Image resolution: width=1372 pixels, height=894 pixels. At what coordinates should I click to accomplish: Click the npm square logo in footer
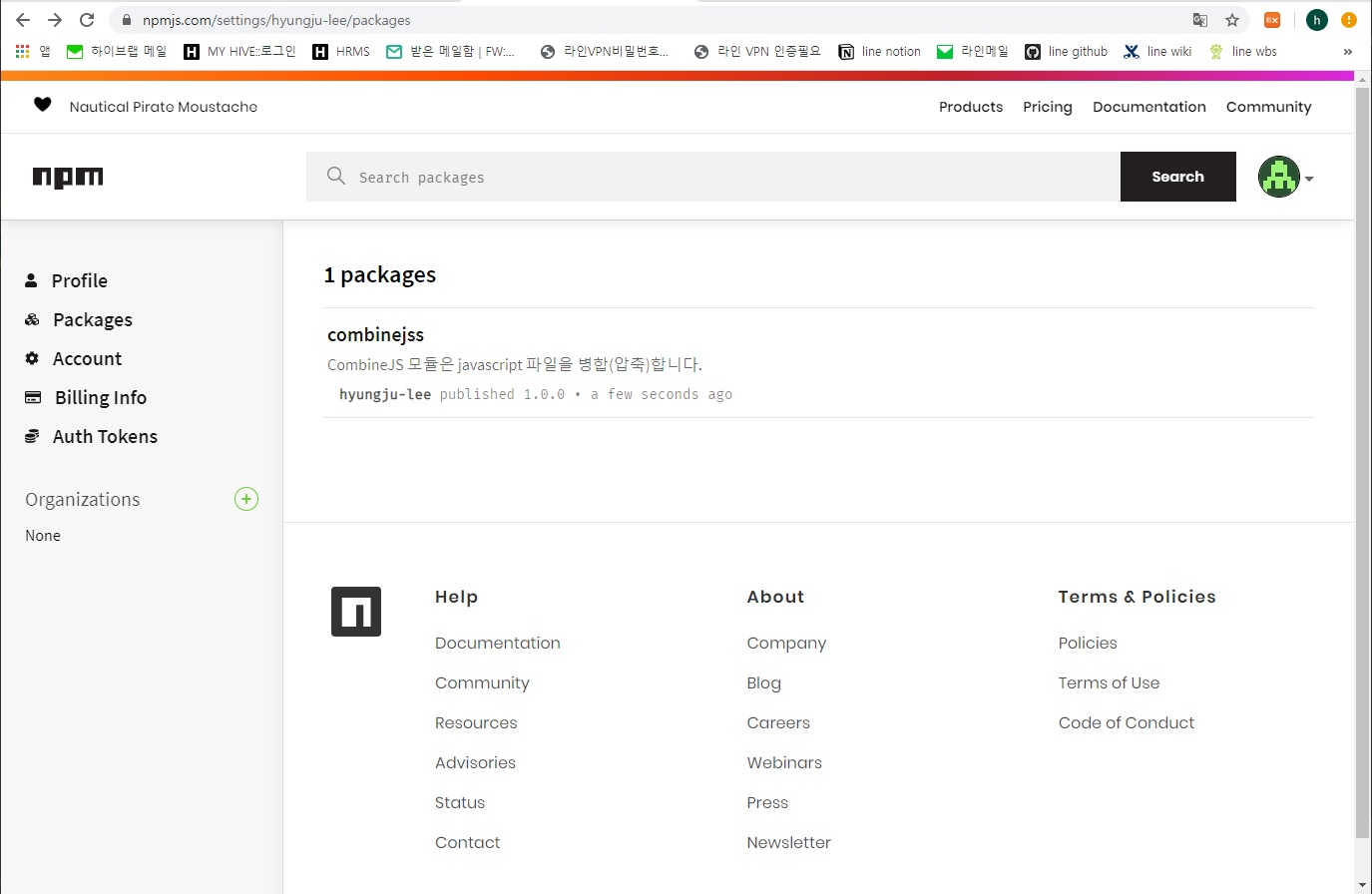[x=356, y=612]
